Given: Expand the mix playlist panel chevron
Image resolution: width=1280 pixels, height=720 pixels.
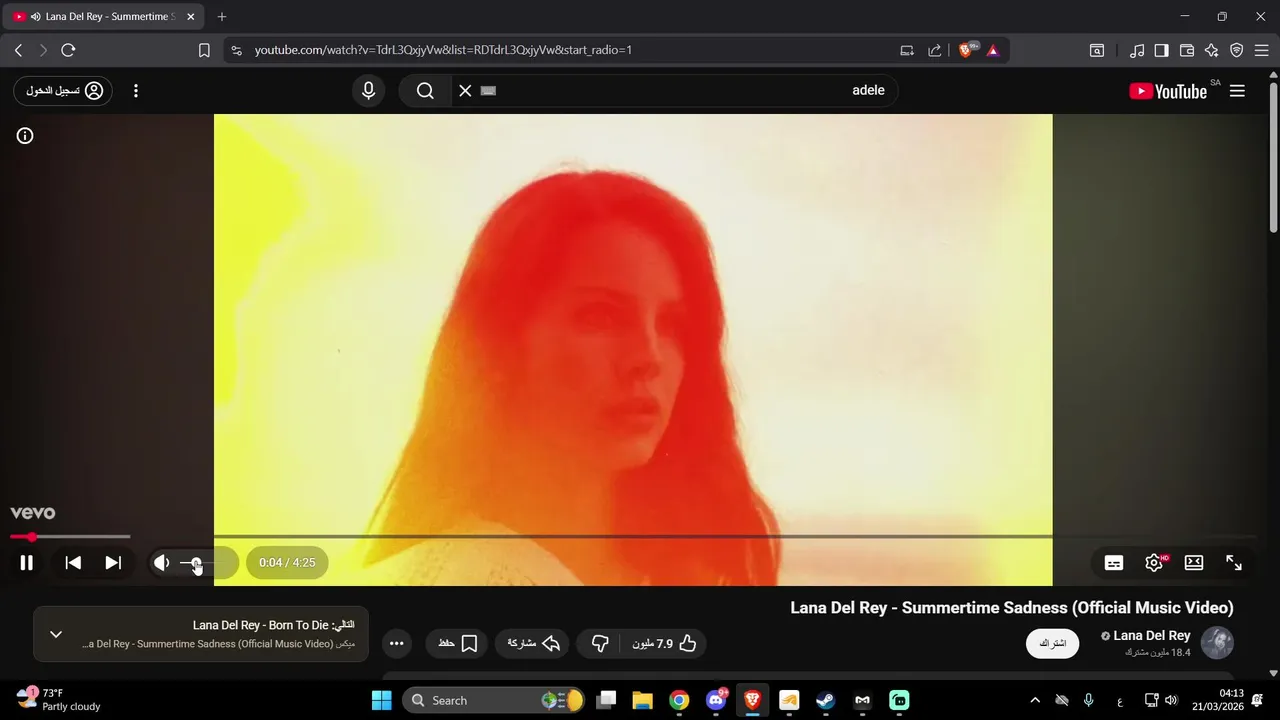Looking at the screenshot, I should (56, 634).
